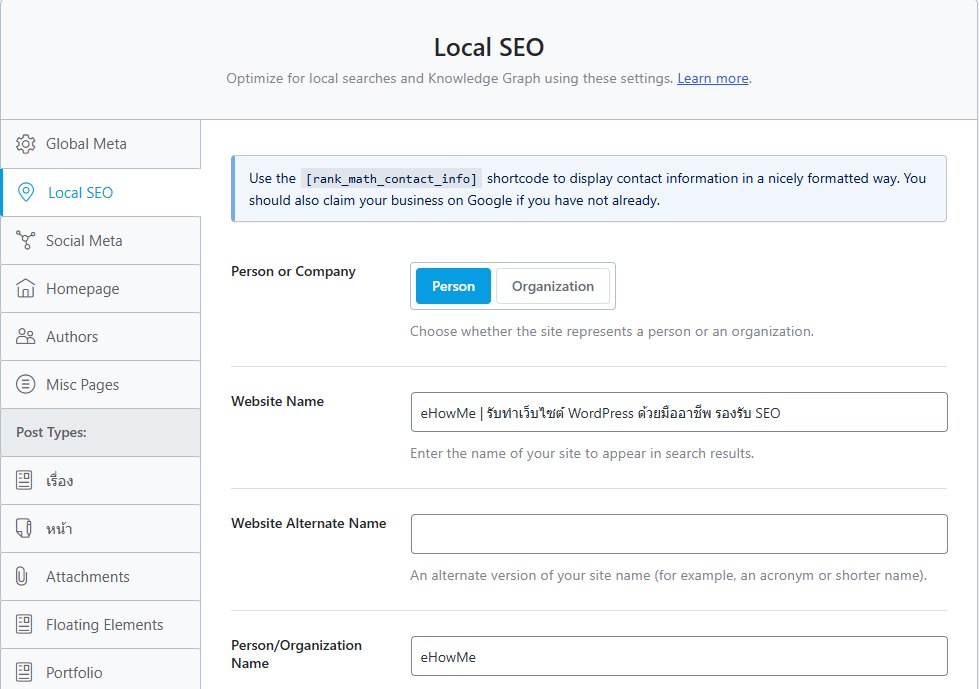Open the Misc Pages tab

point(101,384)
